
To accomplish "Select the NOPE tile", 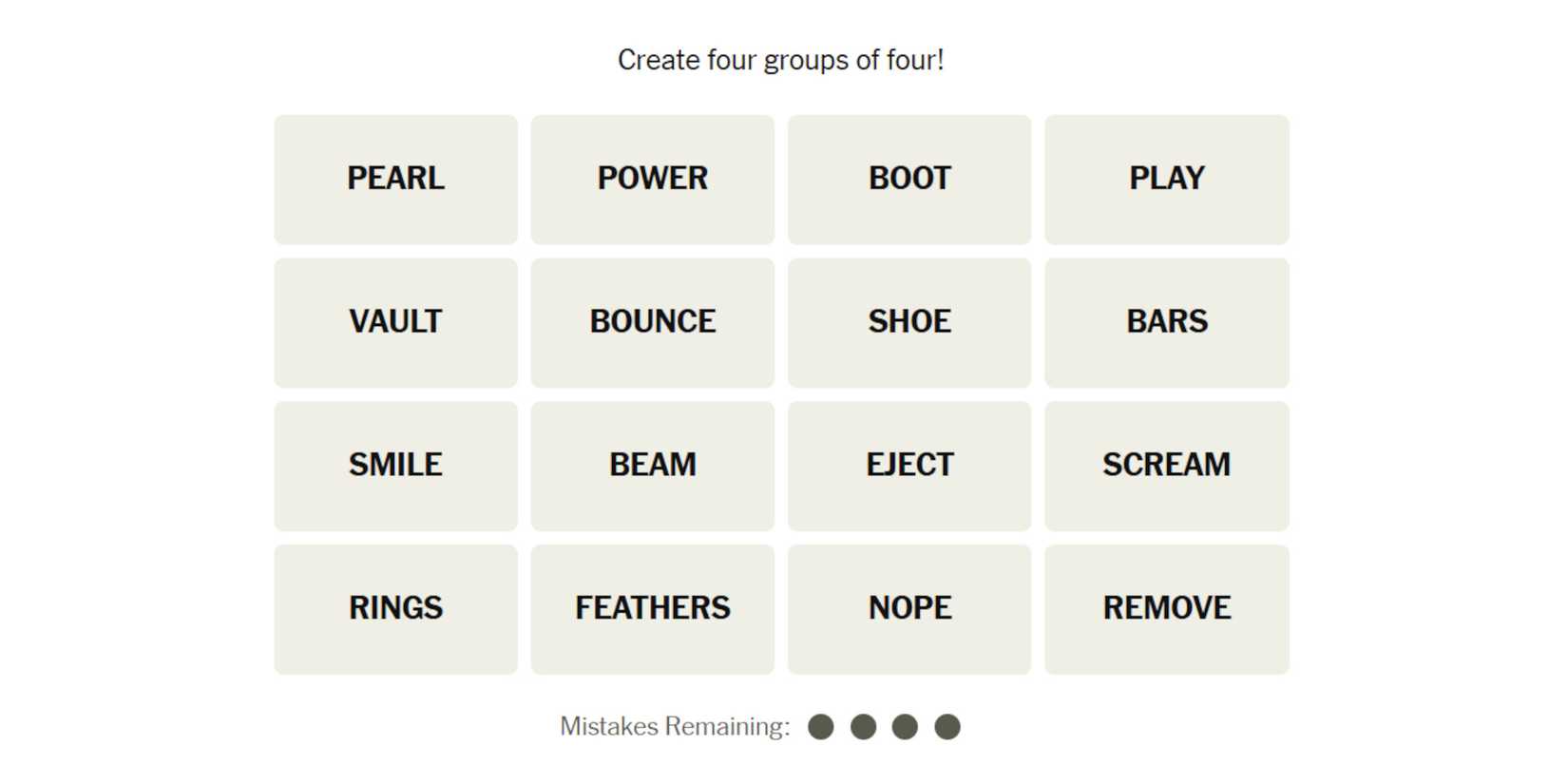I will (909, 609).
